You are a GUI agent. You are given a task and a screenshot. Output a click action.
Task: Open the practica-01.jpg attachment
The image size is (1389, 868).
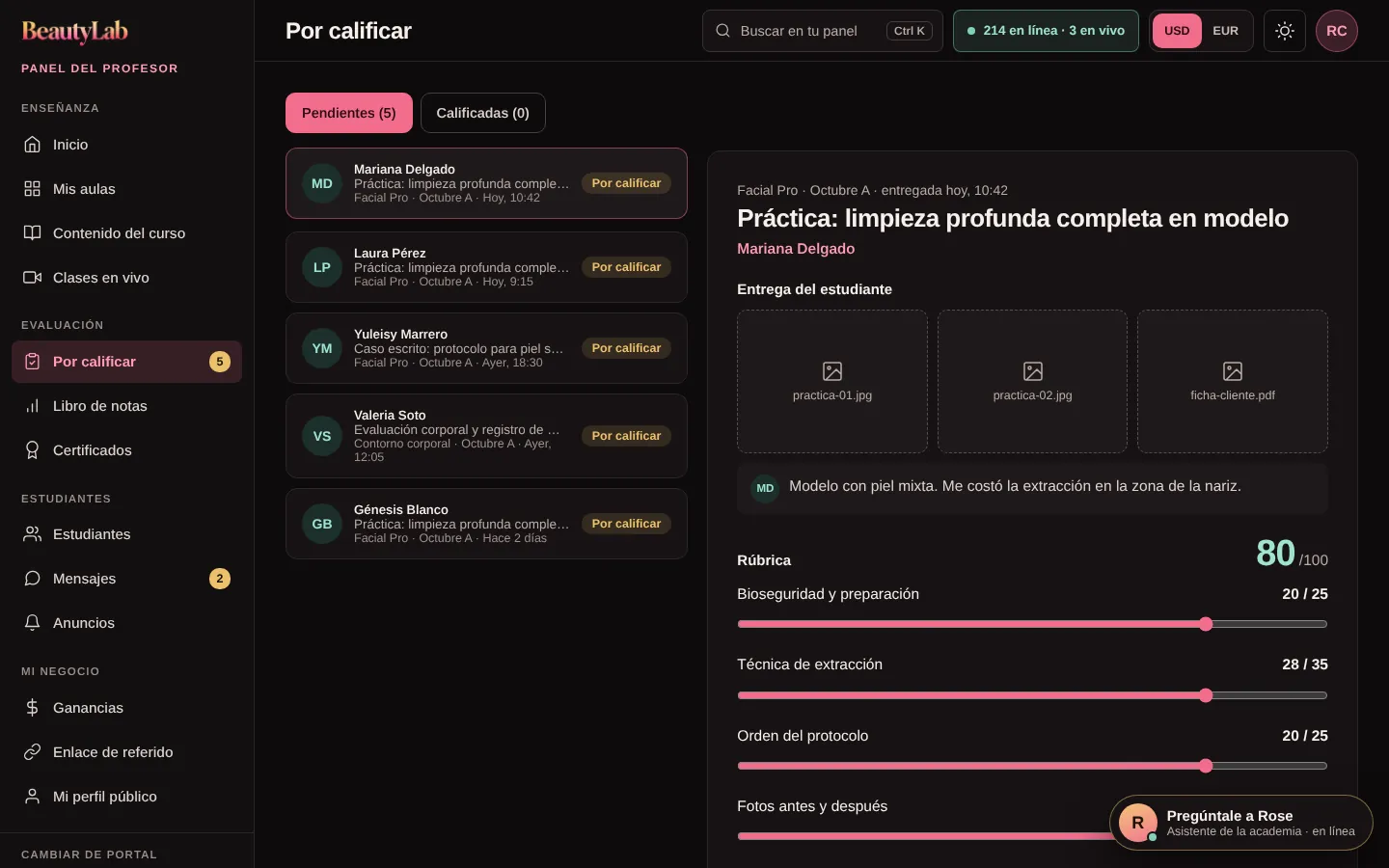[832, 381]
